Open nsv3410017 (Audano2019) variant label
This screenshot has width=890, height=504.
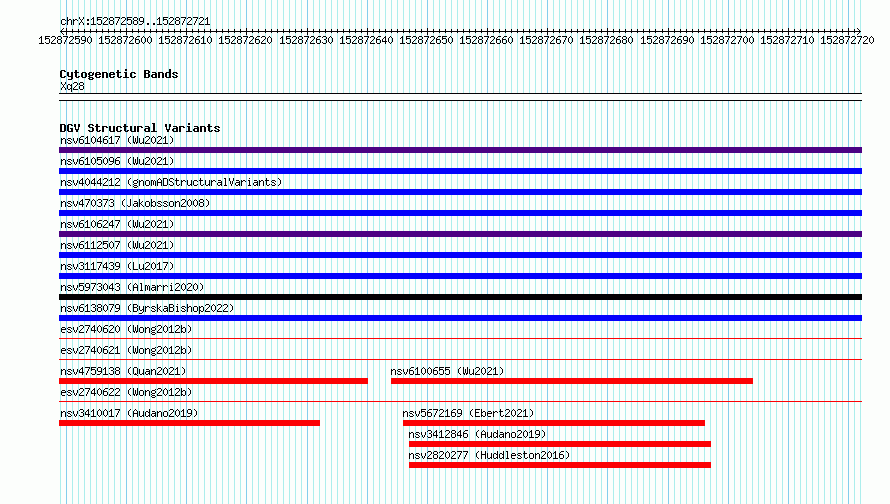click(129, 413)
